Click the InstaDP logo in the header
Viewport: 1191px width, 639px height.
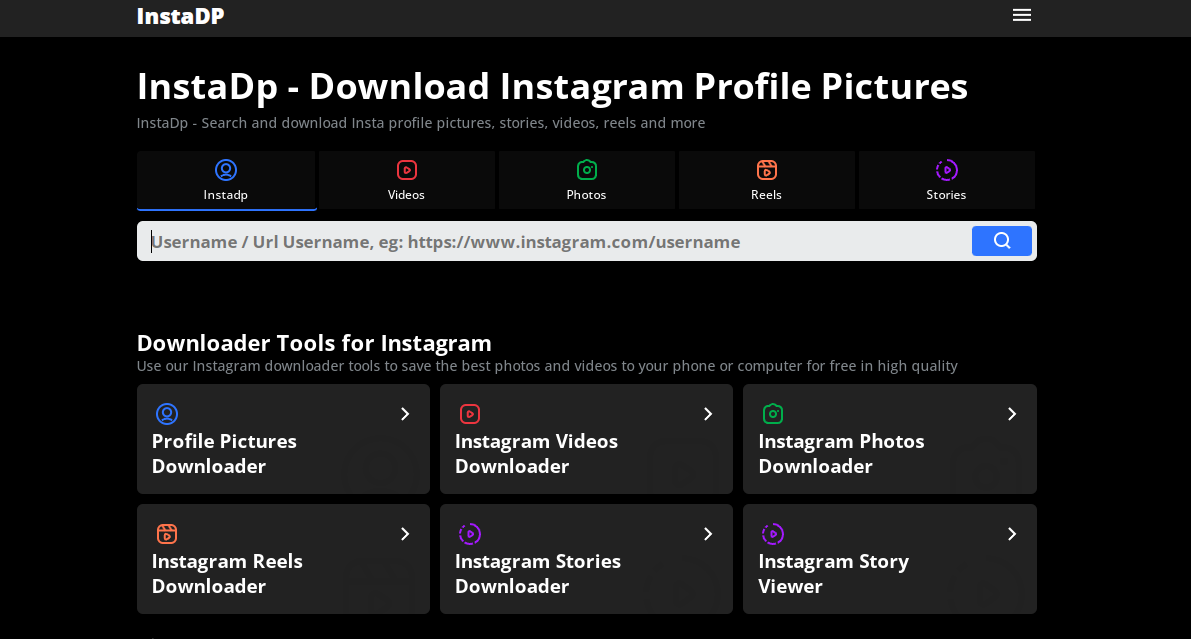[180, 16]
